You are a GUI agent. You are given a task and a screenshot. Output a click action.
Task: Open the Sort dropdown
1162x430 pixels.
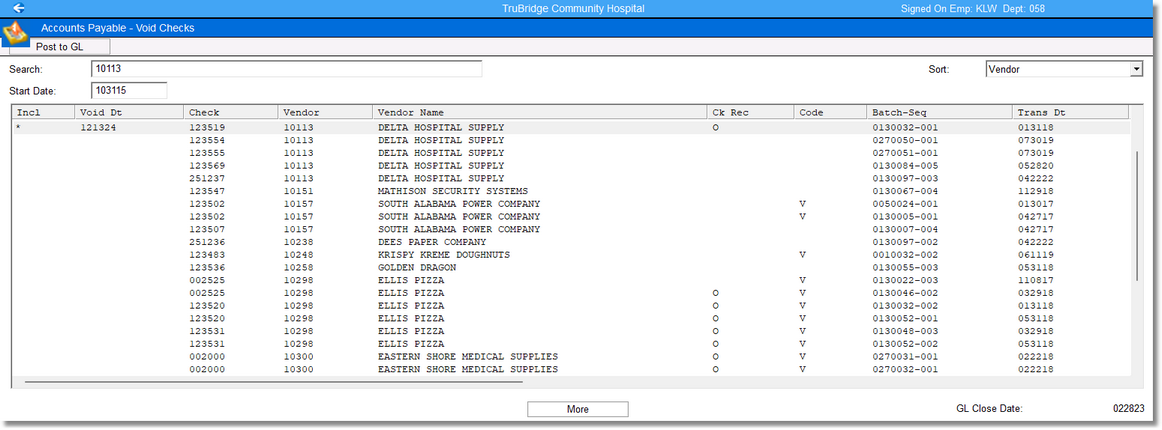click(x=1136, y=69)
